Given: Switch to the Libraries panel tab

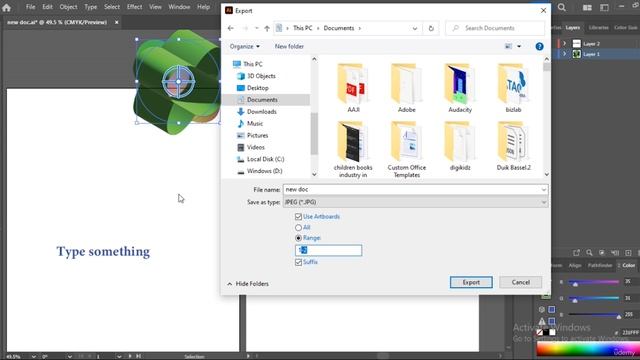Looking at the screenshot, I should pos(598,27).
